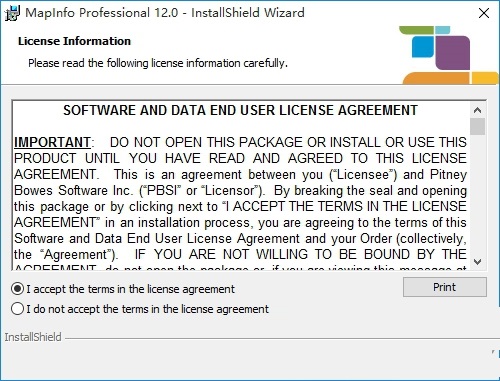The width and height of the screenshot is (500, 381).
Task: Click the yellow block of the logo
Action: [x=485, y=79]
